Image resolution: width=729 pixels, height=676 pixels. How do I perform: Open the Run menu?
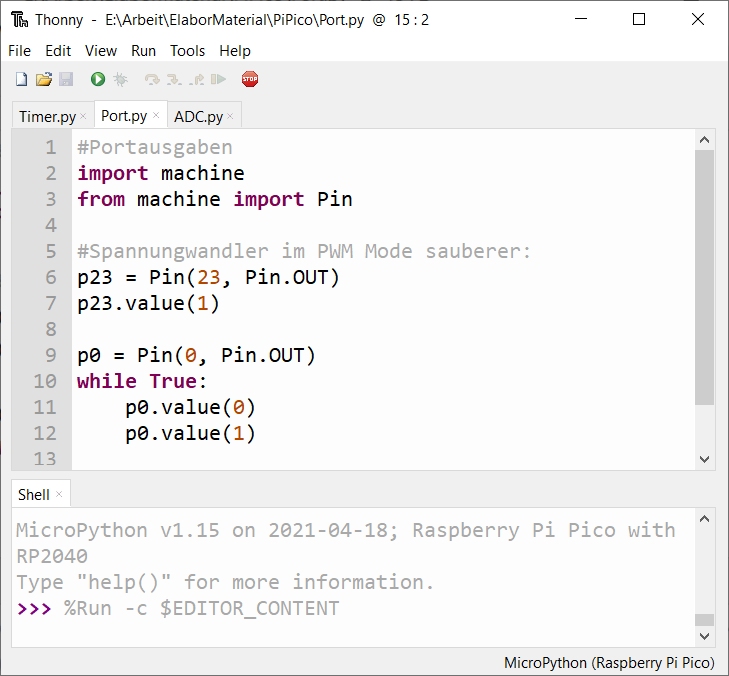coord(143,51)
